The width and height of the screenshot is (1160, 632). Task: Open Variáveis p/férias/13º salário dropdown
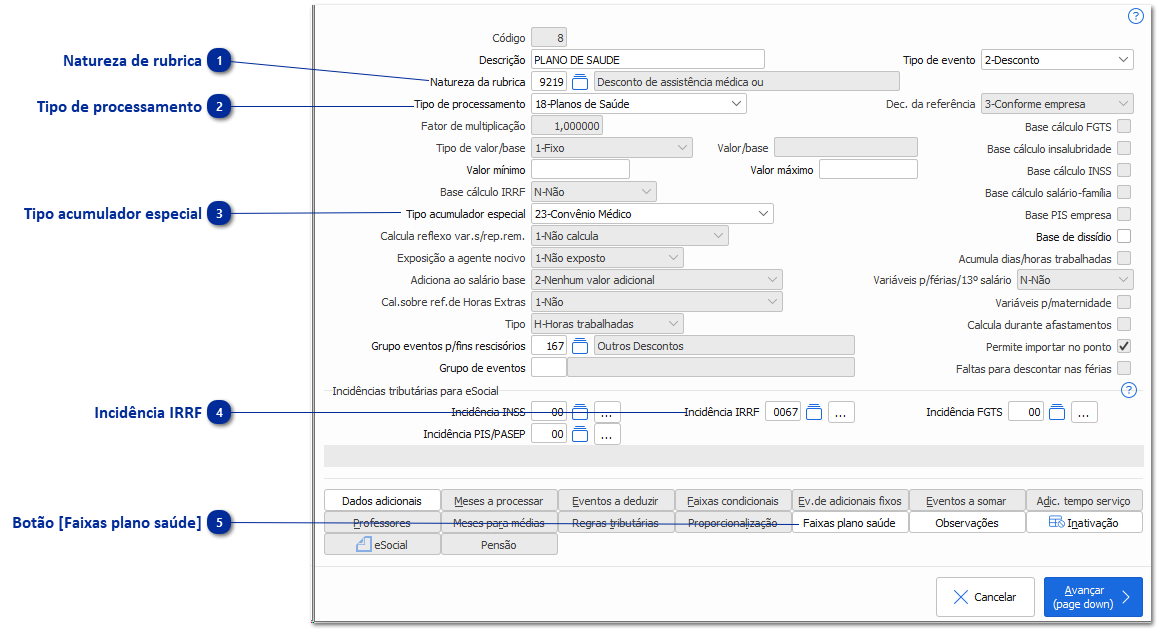(x=1075, y=280)
